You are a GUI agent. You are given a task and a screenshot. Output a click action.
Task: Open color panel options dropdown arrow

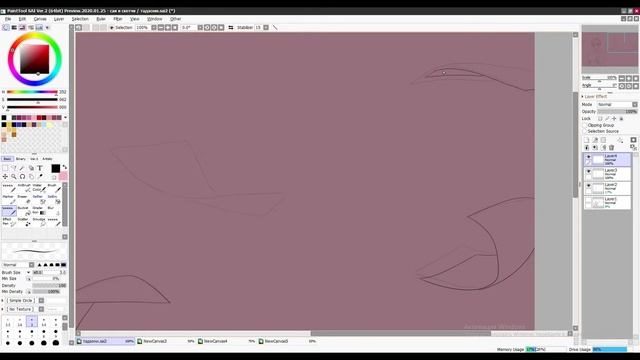click(x=47, y=27)
